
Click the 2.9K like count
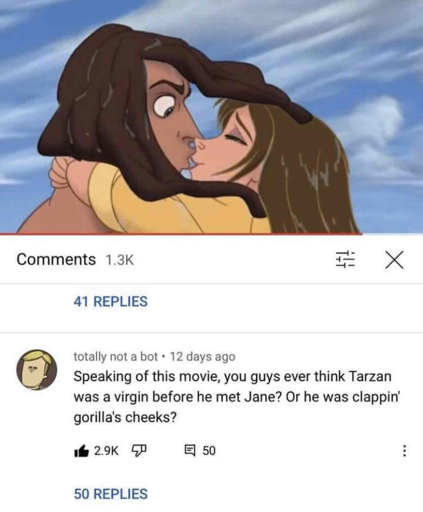coord(106,451)
